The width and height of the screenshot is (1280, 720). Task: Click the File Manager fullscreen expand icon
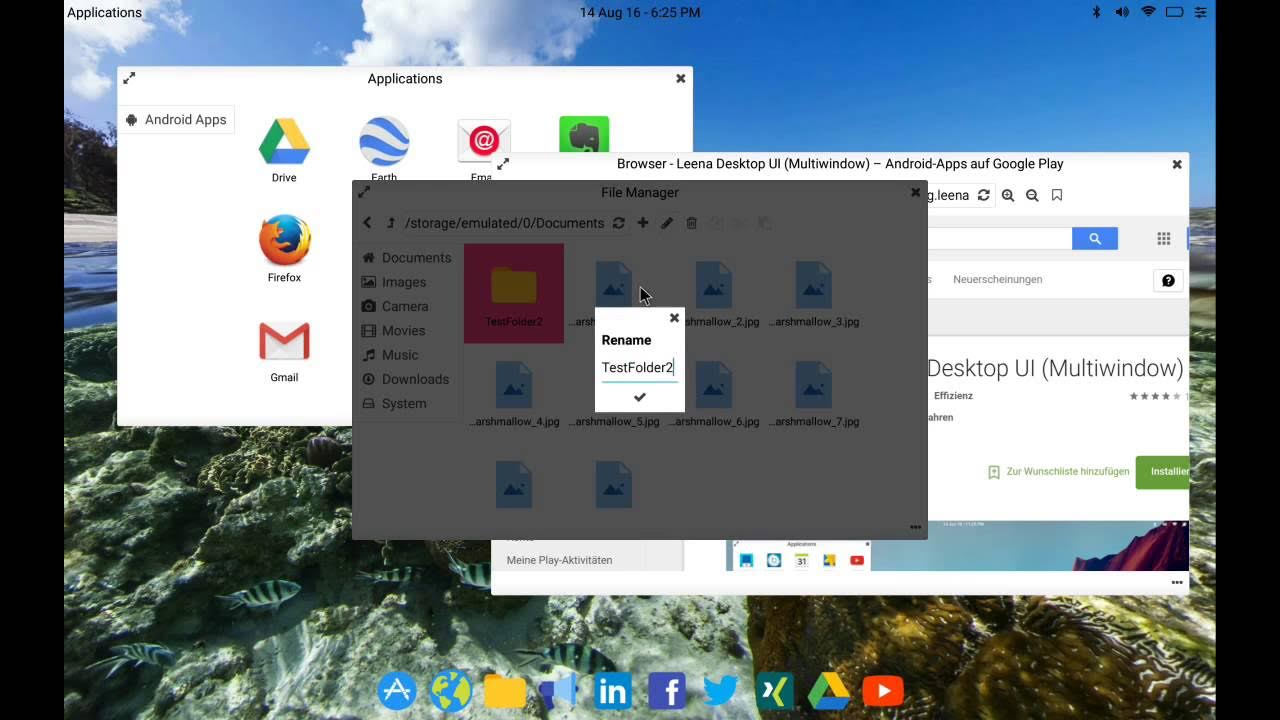point(364,192)
